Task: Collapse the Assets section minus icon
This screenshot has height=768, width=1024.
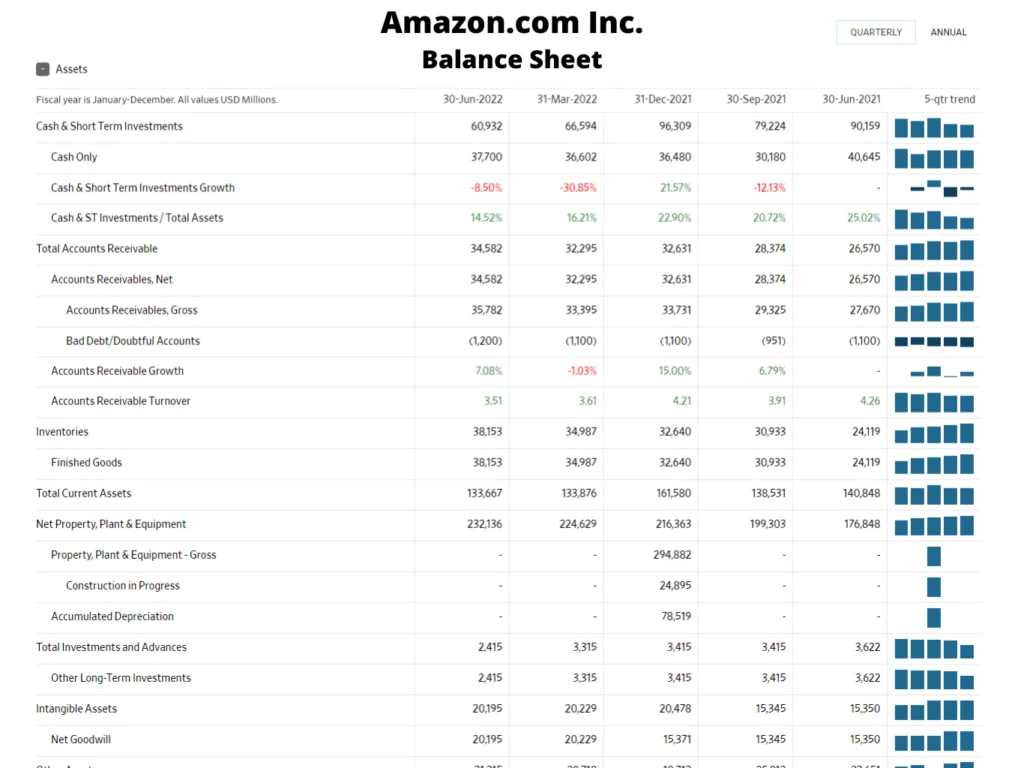Action: tap(43, 69)
